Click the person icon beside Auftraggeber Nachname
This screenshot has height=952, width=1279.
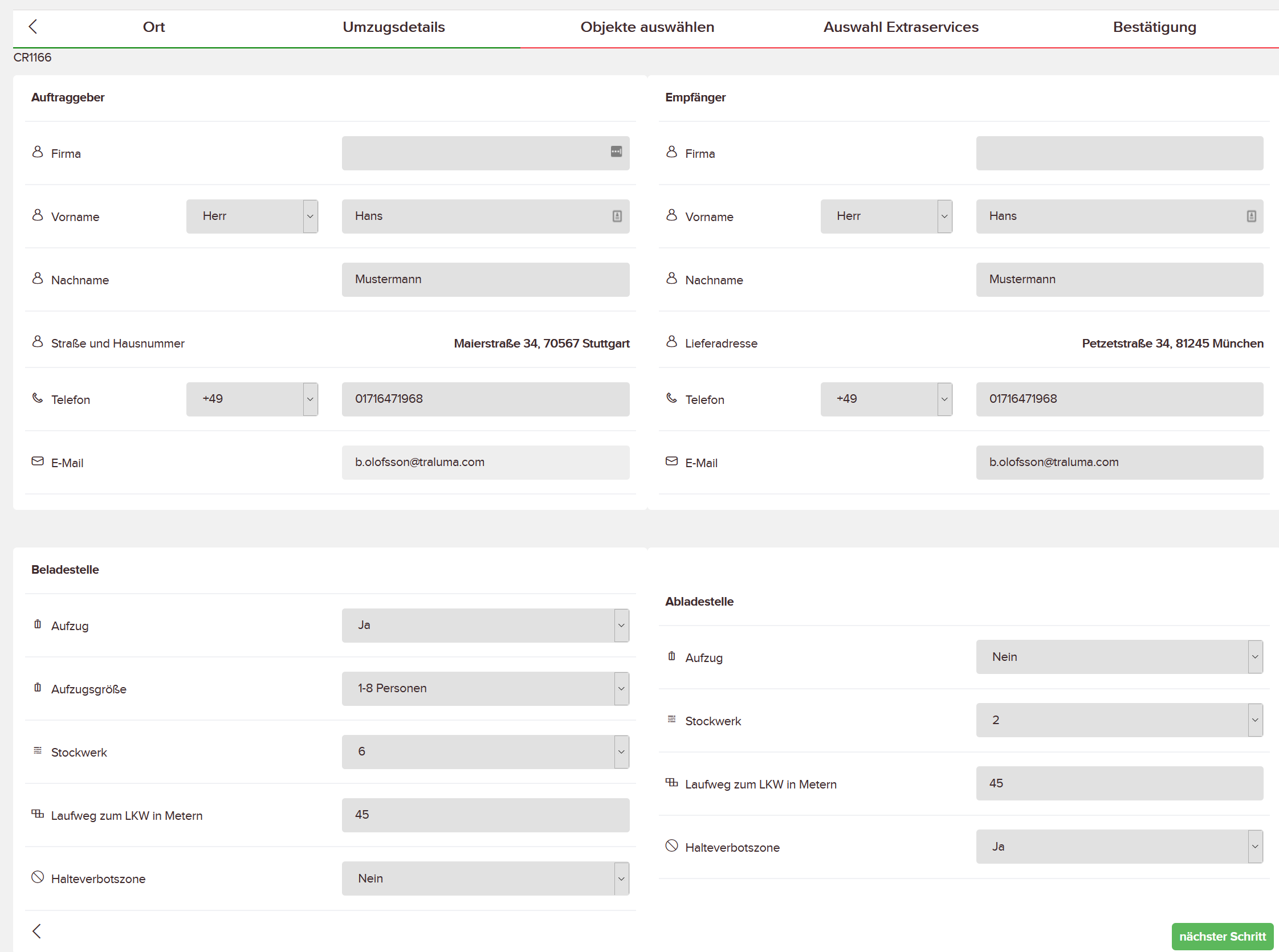(x=38, y=279)
